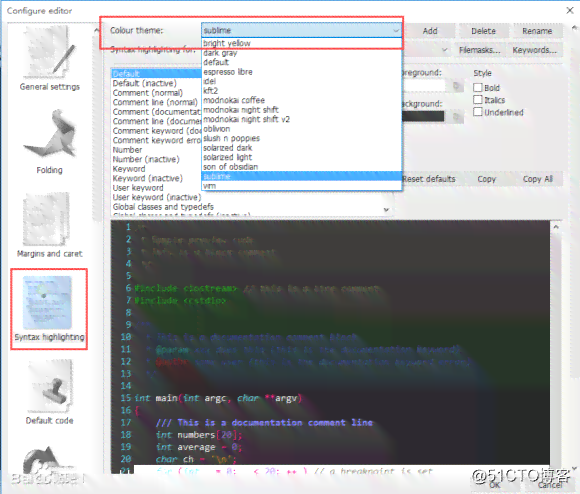Click the dark background colour swatch
This screenshot has height=494, width=580.
click(423, 116)
